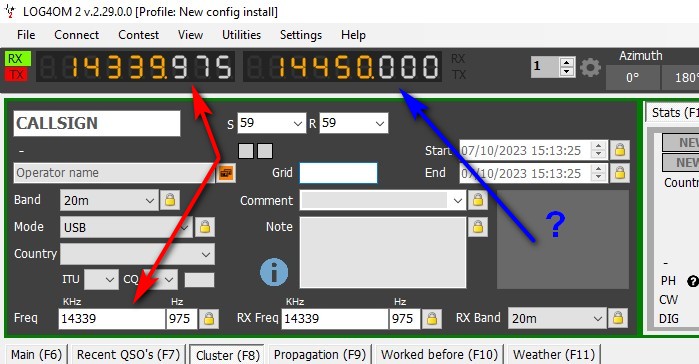
Task: Click the RX indicator button
Action: coord(17,59)
